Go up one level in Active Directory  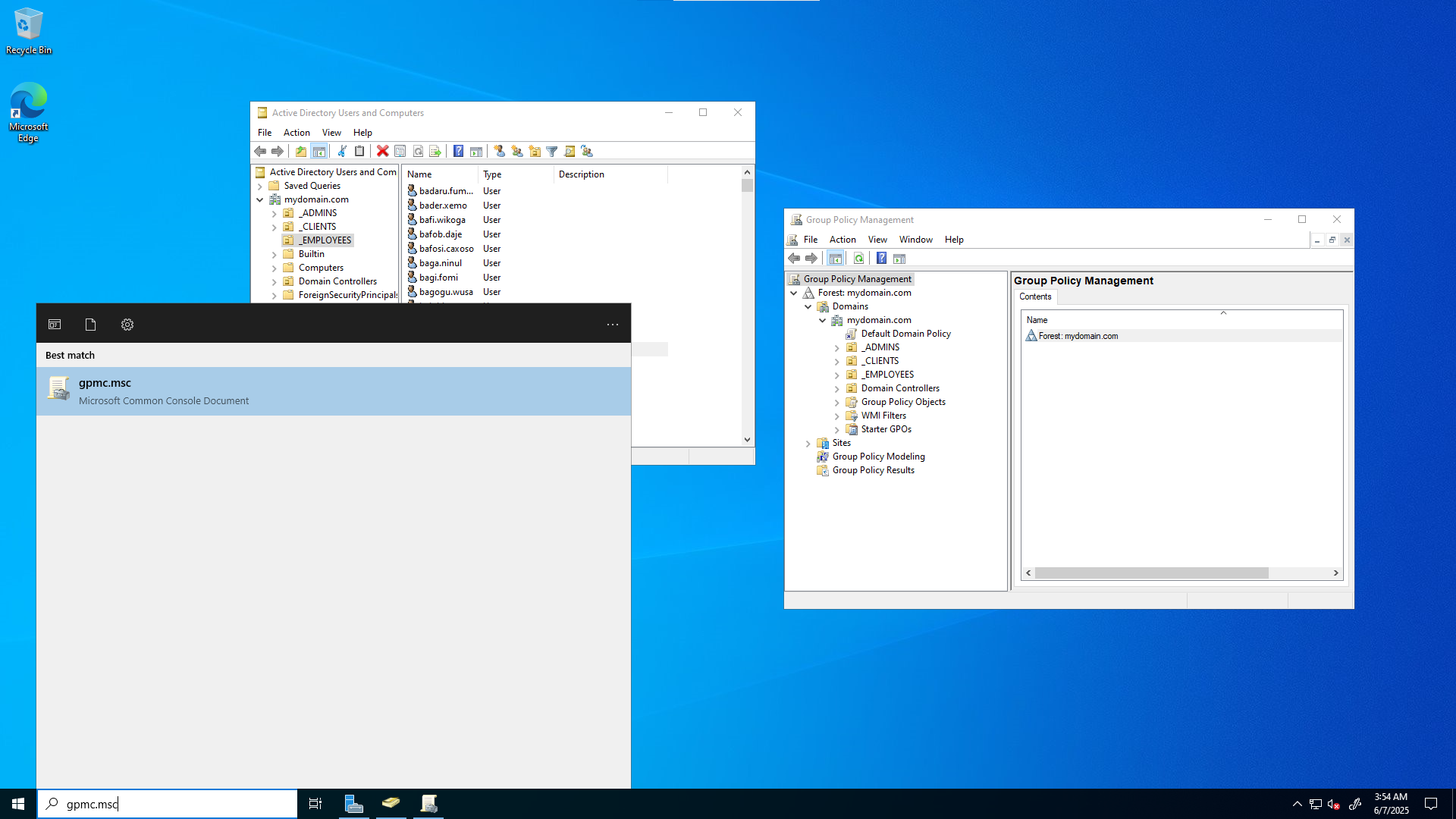pos(301,152)
